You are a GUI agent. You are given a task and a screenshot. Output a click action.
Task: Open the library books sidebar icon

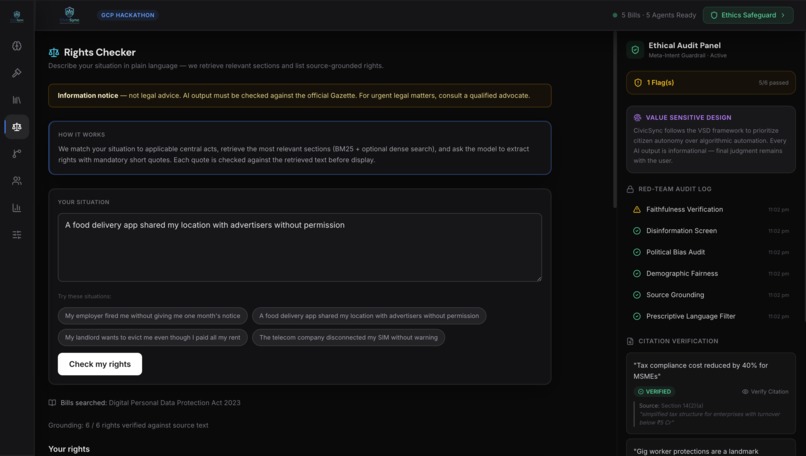(17, 100)
